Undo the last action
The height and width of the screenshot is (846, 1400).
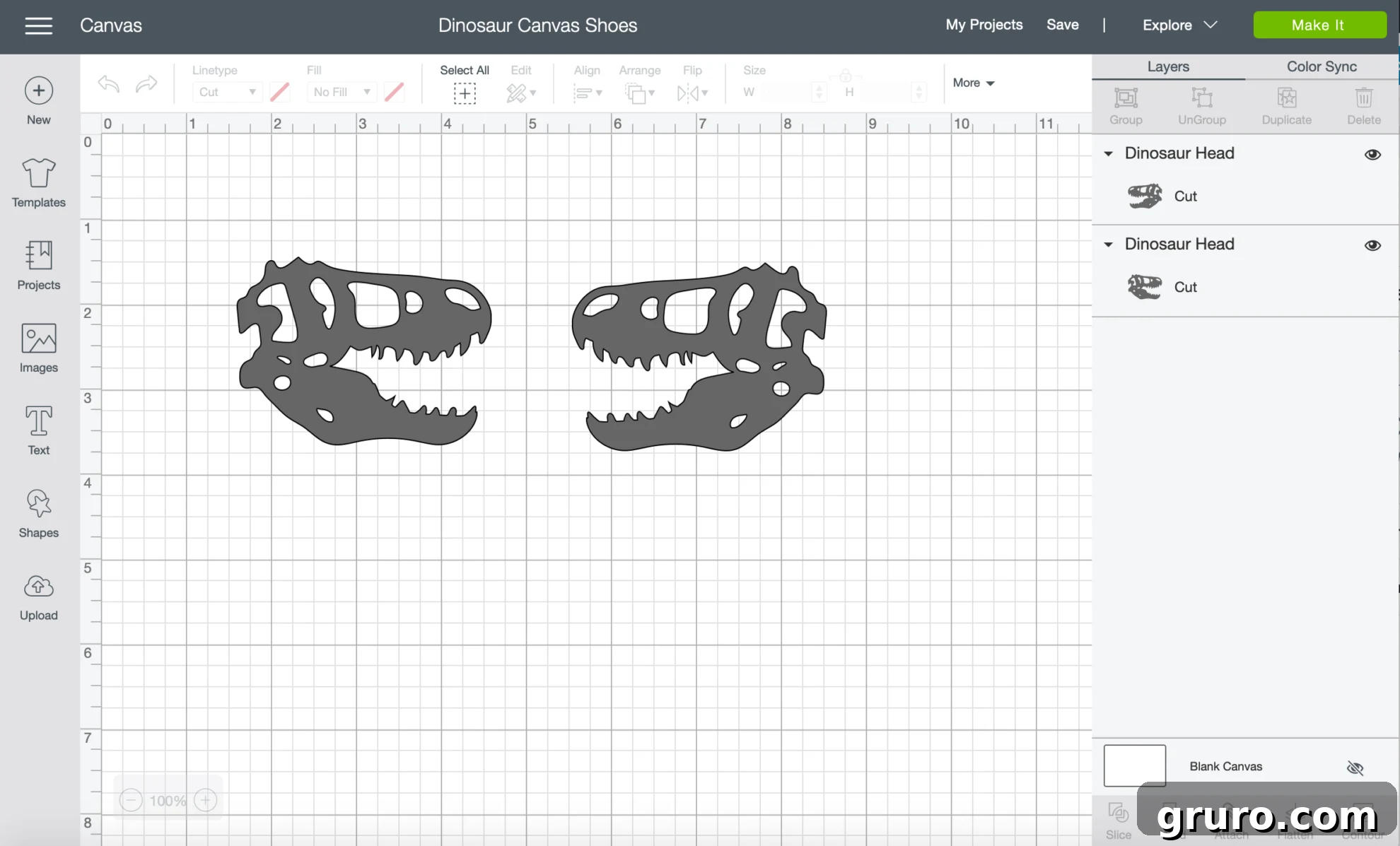pos(109,84)
